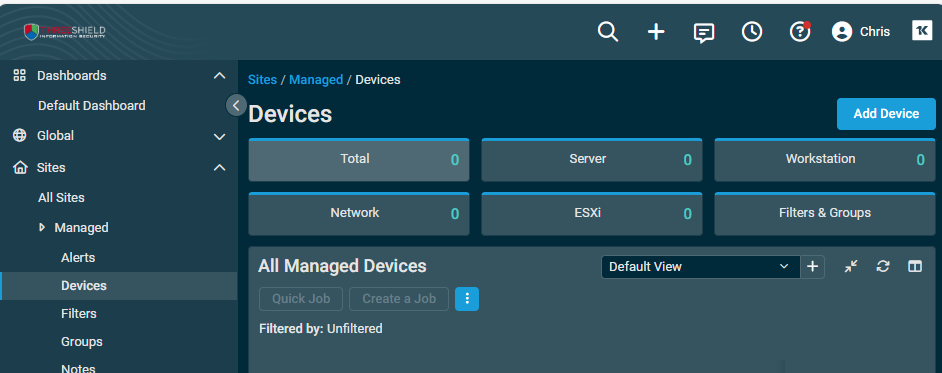Open Filters in the sidebar
The width and height of the screenshot is (942, 373).
[79, 314]
